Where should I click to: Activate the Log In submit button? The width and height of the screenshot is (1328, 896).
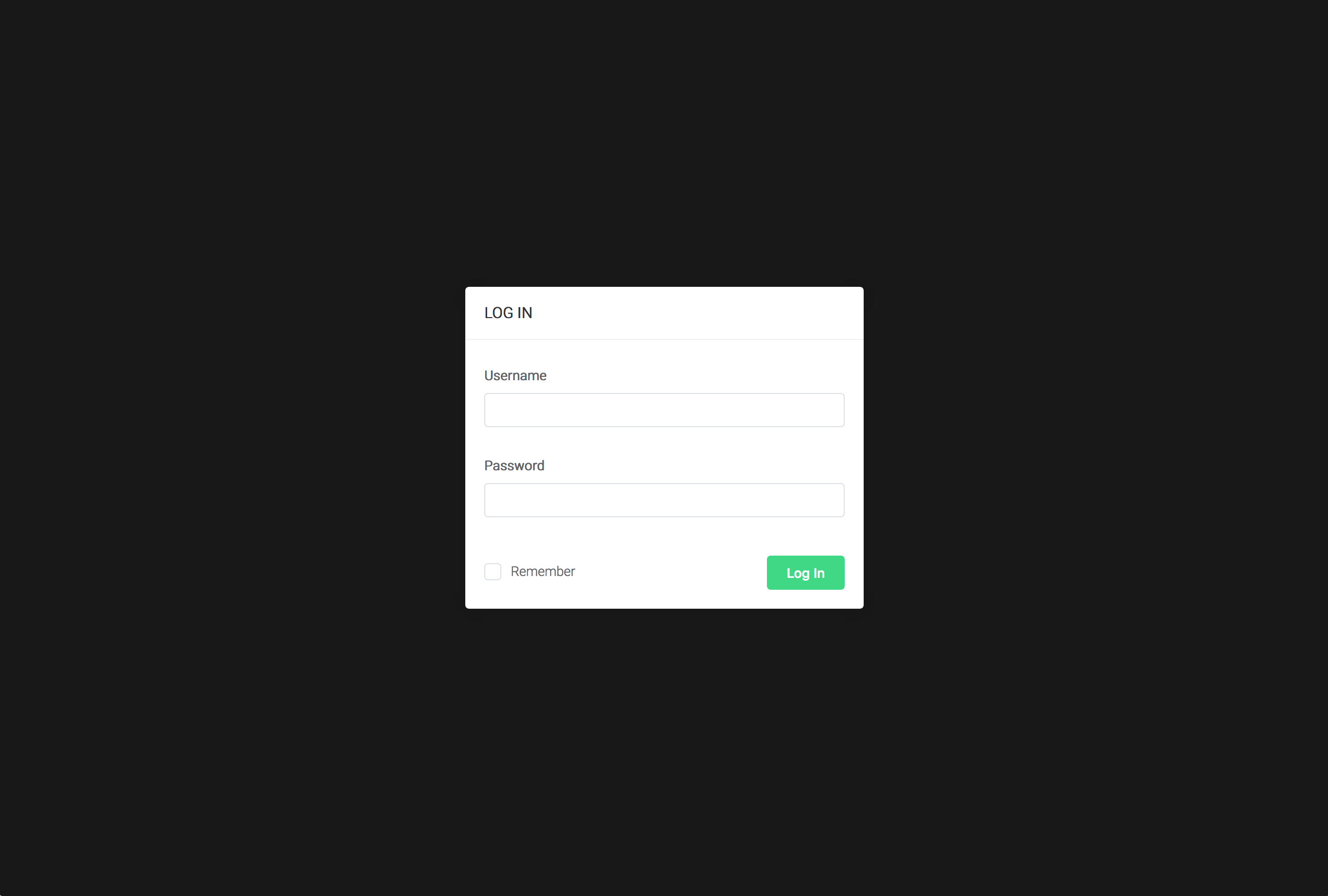pos(805,573)
